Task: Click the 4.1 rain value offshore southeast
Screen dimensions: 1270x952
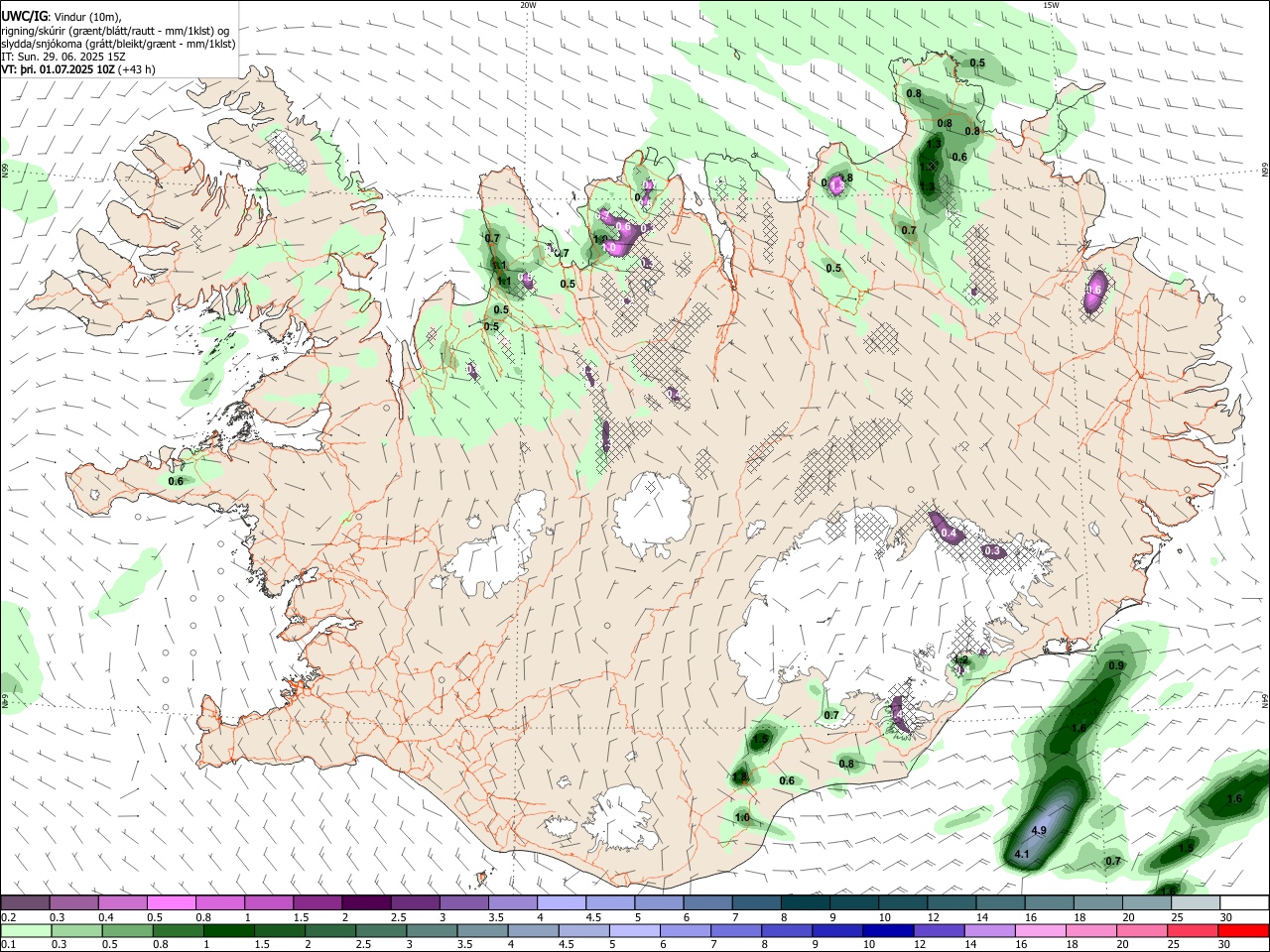Action: [x=1023, y=854]
